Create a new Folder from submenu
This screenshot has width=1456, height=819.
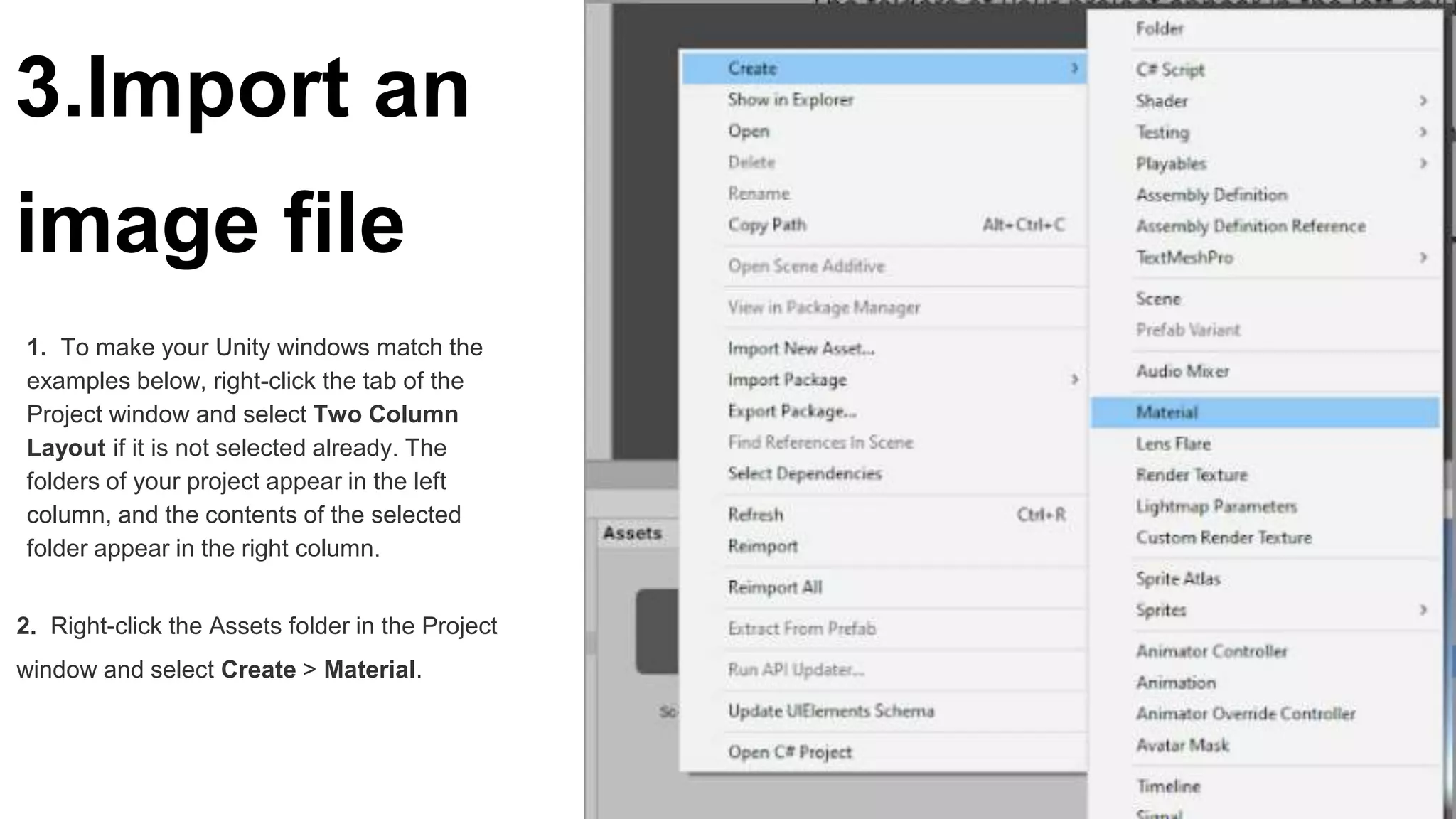(x=1265, y=28)
